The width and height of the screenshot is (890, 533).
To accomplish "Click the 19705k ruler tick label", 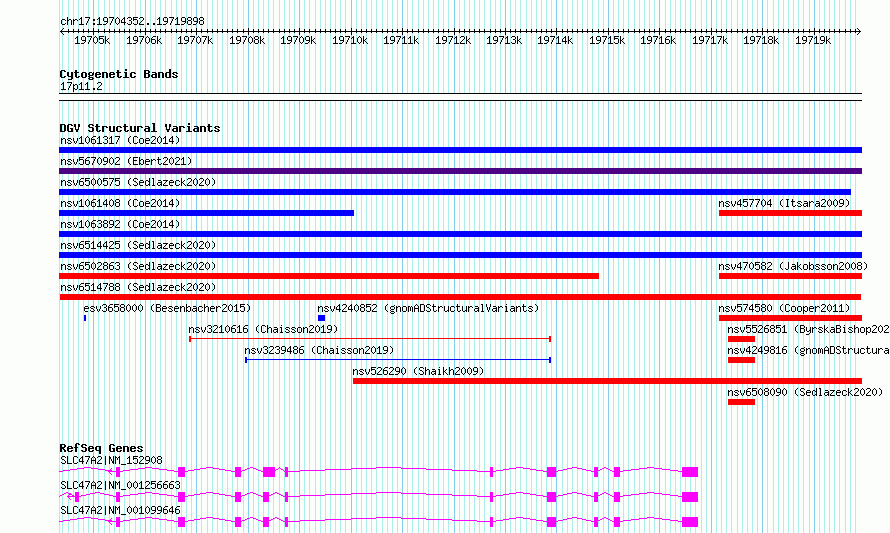I will point(92,40).
